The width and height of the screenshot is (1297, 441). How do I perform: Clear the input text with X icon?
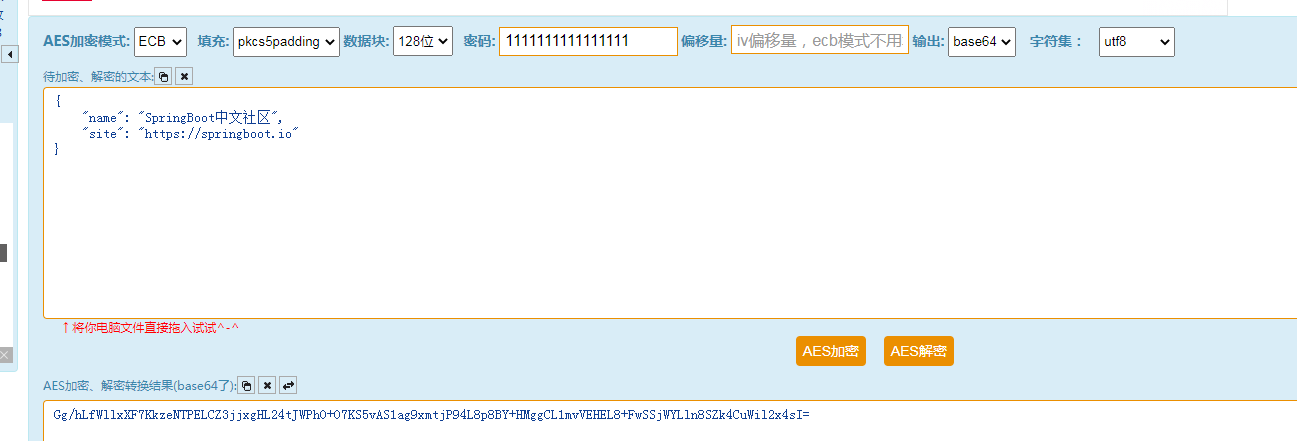click(184, 76)
